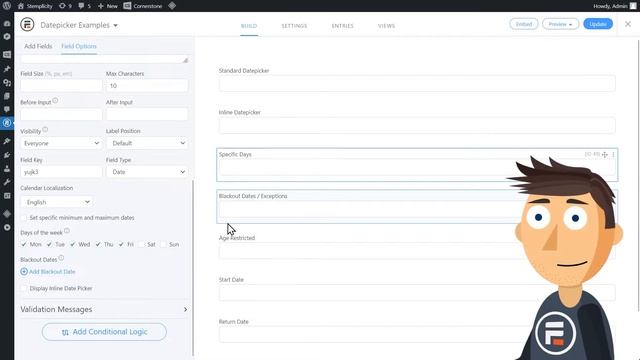The height and width of the screenshot is (360, 640).
Task: Click Add Conditional Logic button
Action: (x=104, y=332)
